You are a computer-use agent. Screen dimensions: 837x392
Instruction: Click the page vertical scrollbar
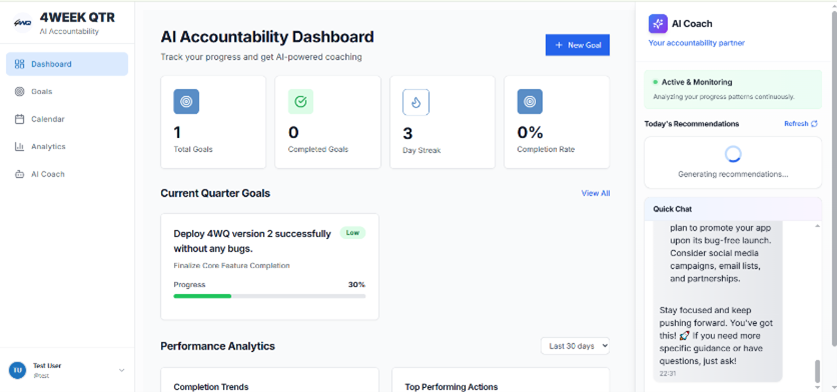tap(833, 178)
